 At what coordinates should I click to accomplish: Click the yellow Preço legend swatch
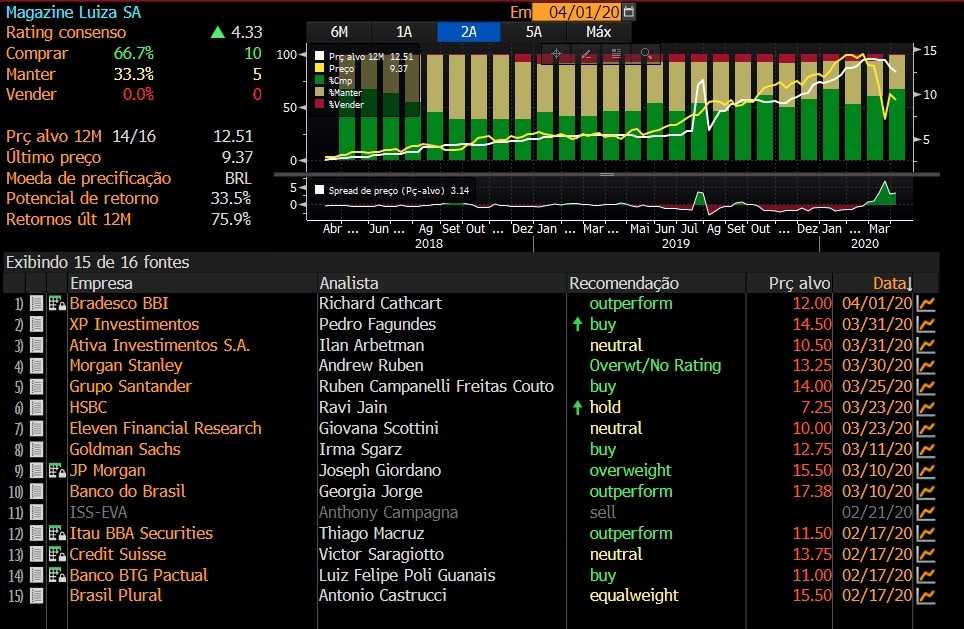319,68
